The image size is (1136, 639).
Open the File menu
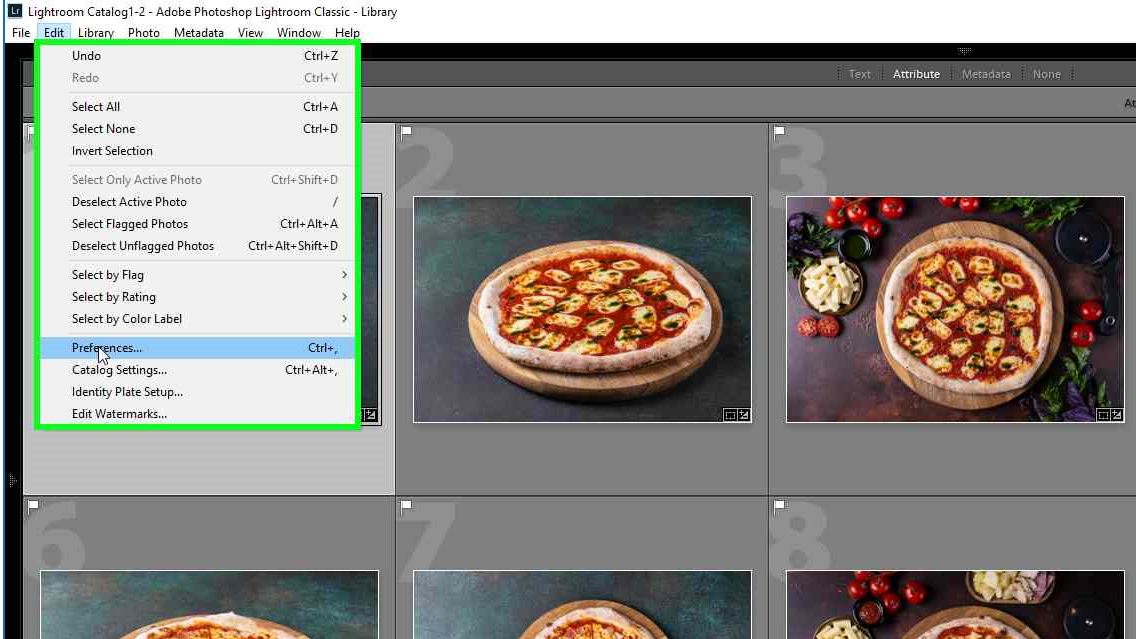click(21, 33)
